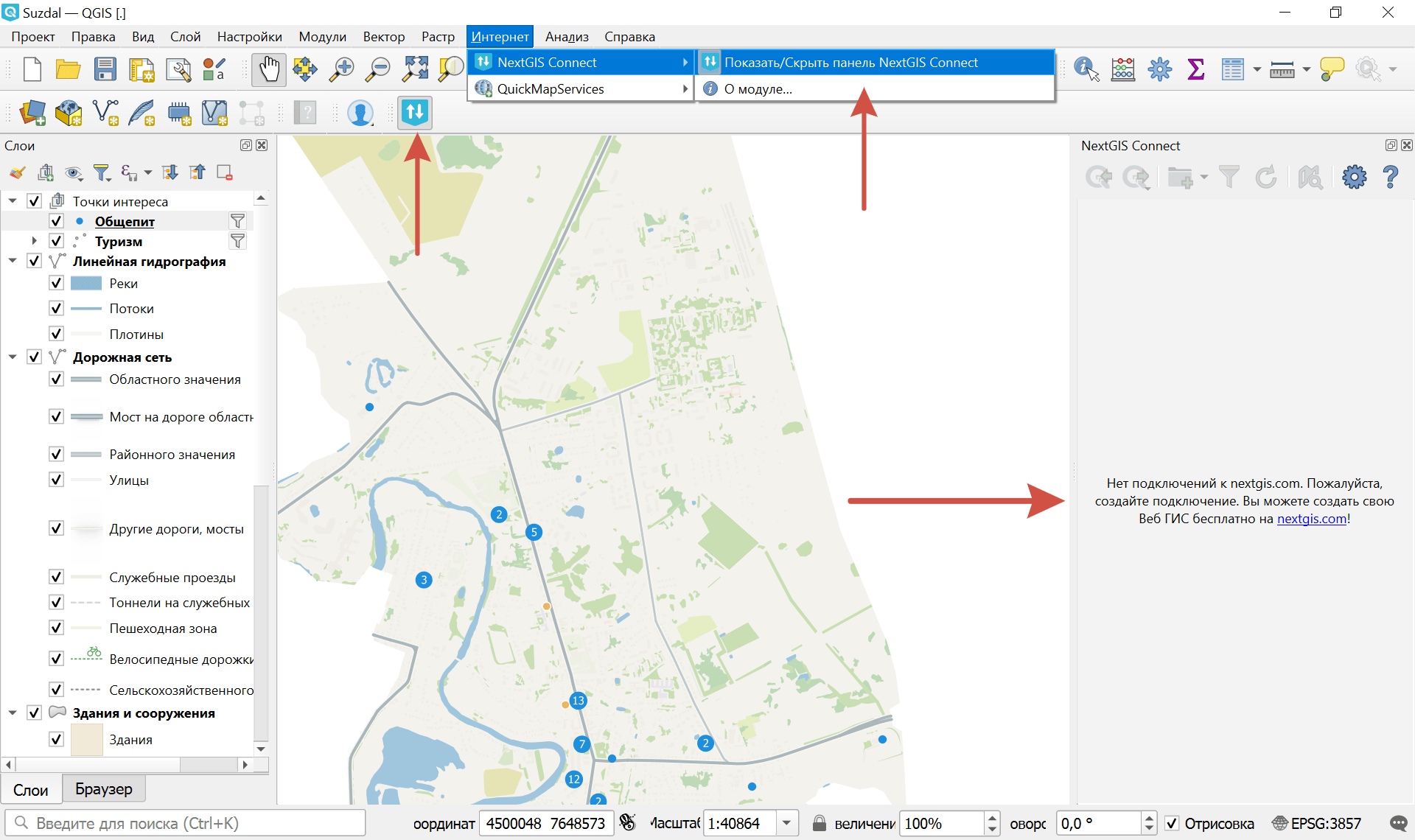
Task: Follow the nextgis.com link
Action: coord(1312,519)
